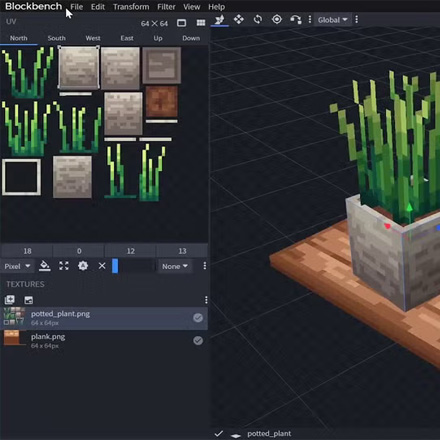Screen dimensions: 440x440
Task: Select the Rotate tool
Action: click(x=258, y=20)
